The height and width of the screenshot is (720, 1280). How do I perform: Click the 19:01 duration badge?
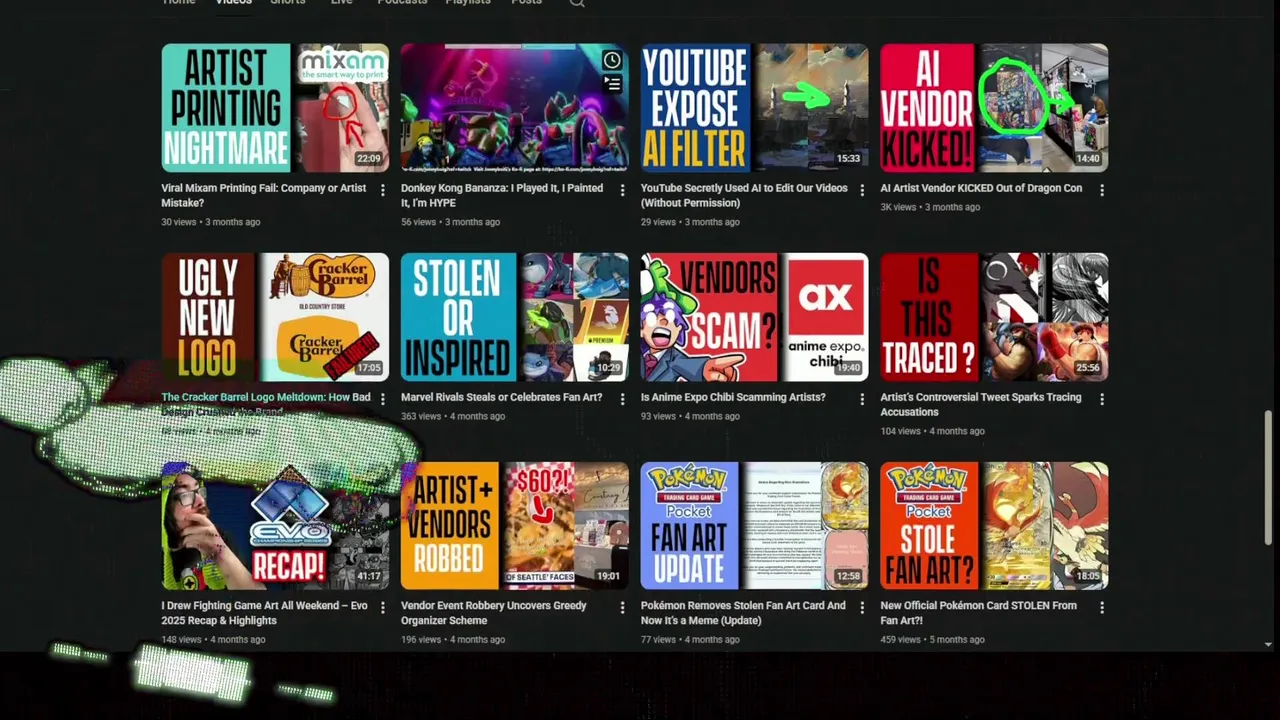[608, 577]
